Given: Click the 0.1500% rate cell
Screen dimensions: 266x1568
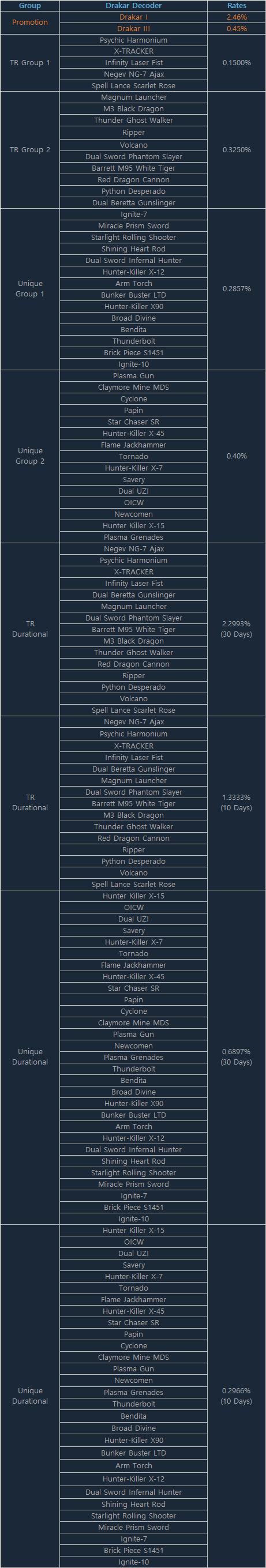Looking at the screenshot, I should point(237,63).
